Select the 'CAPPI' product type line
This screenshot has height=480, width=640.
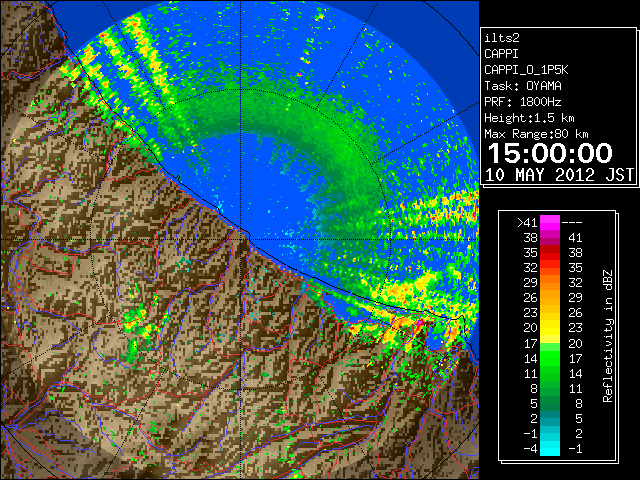(501, 54)
